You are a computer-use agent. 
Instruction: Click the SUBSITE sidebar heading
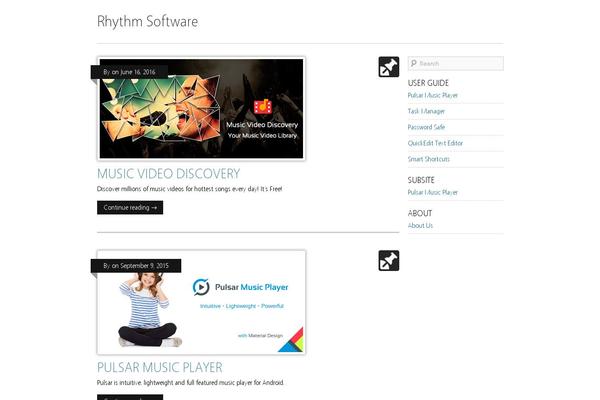point(421,180)
